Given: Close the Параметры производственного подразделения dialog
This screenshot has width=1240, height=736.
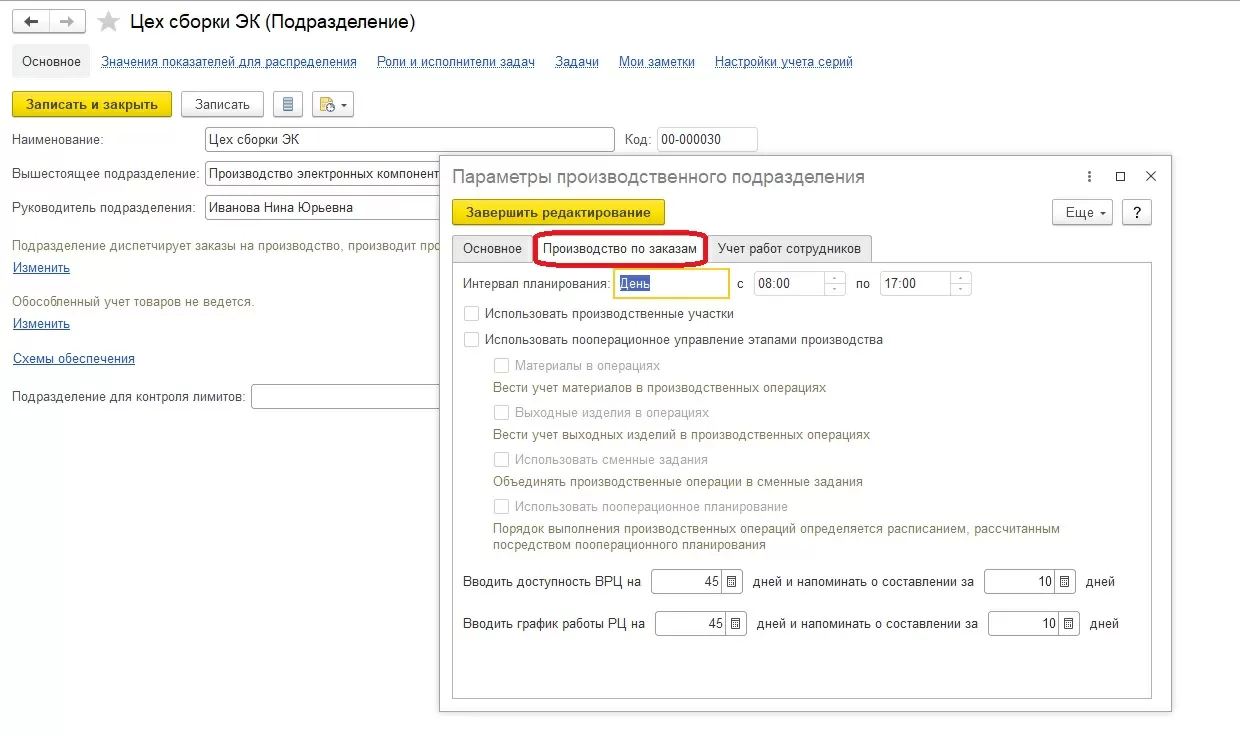Looking at the screenshot, I should click(1150, 176).
